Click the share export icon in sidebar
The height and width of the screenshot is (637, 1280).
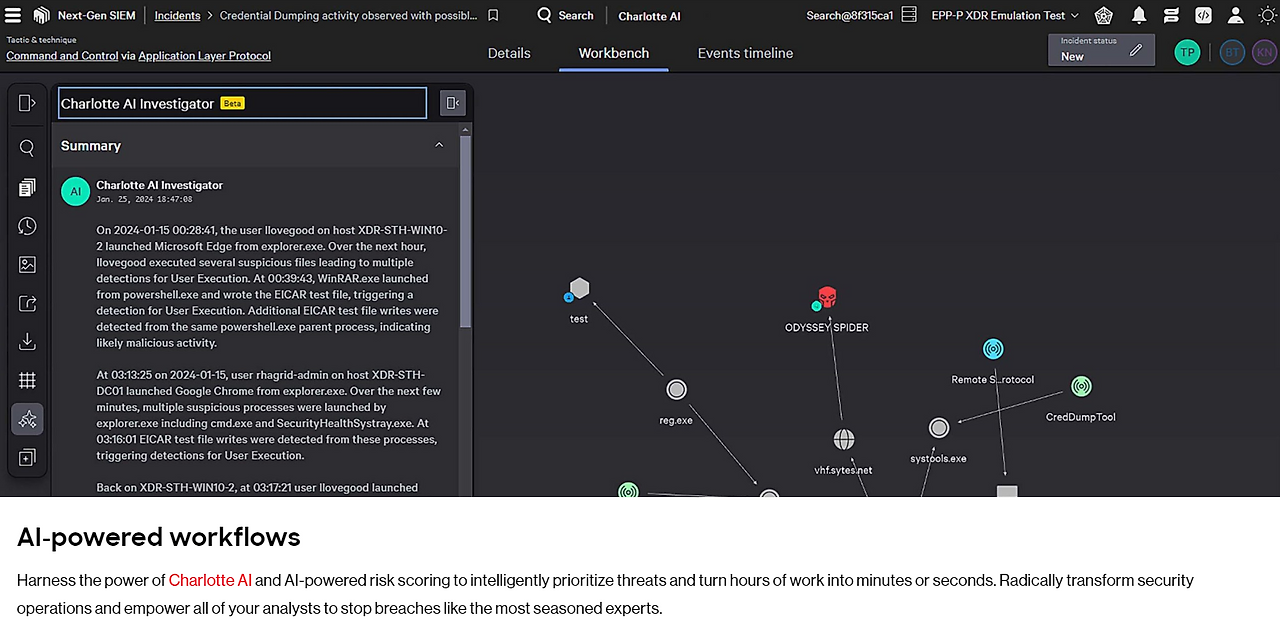[x=27, y=303]
